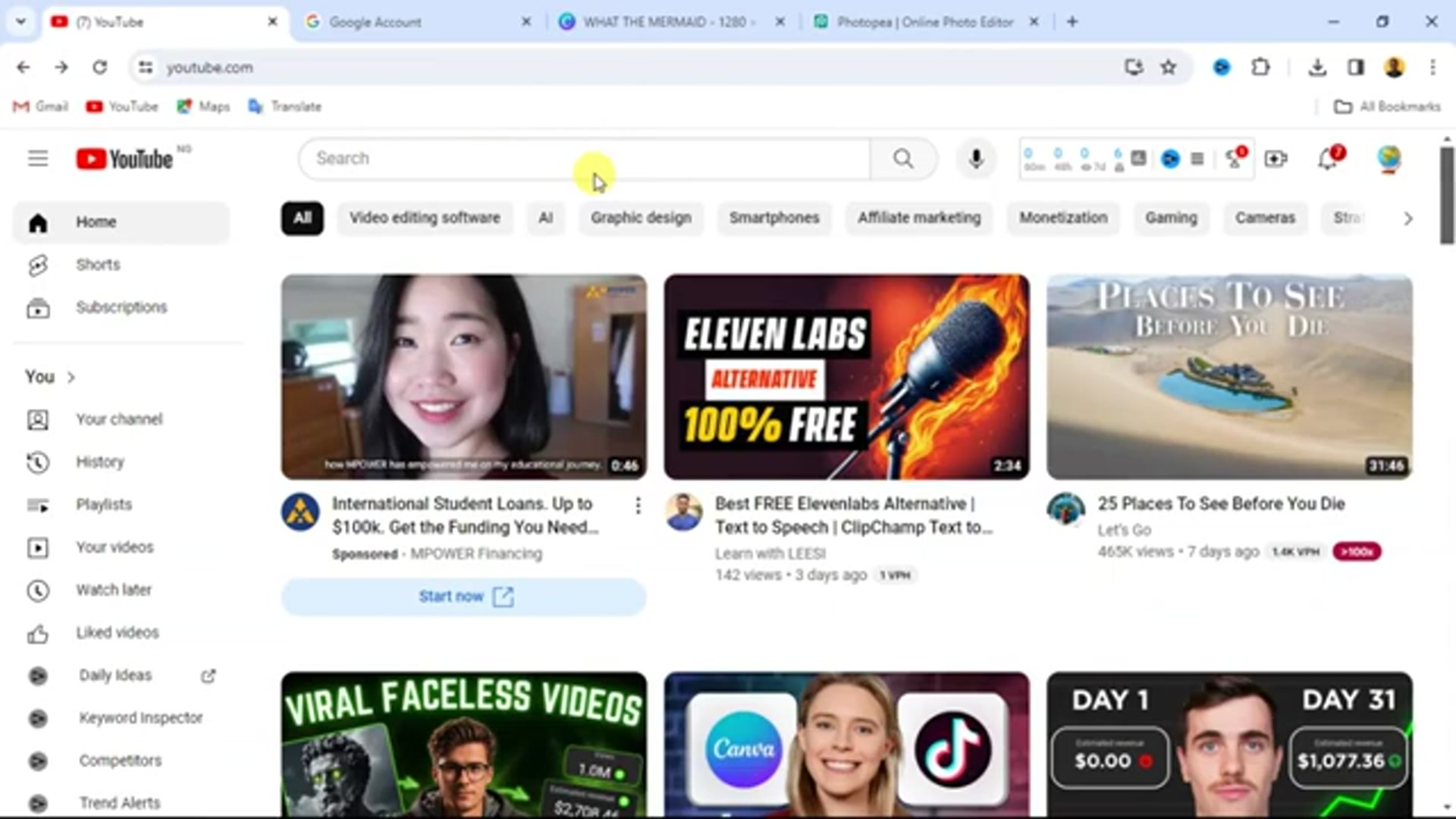Image resolution: width=1456 pixels, height=819 pixels.
Task: Select the Gaming chip
Action: (x=1171, y=218)
